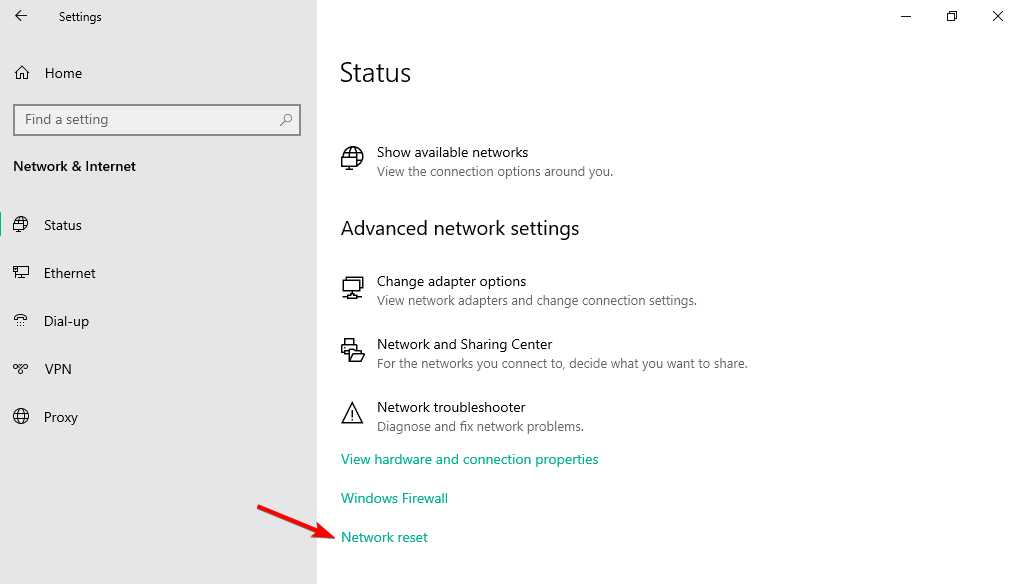Open Windows Firewall settings
Image resolution: width=1013 pixels, height=584 pixels.
(394, 498)
